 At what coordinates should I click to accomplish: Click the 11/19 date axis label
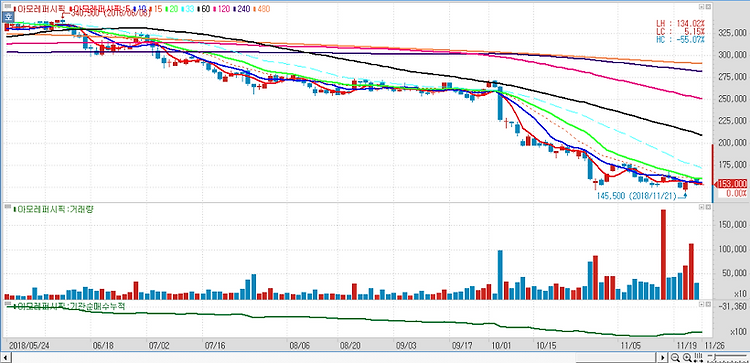point(688,344)
